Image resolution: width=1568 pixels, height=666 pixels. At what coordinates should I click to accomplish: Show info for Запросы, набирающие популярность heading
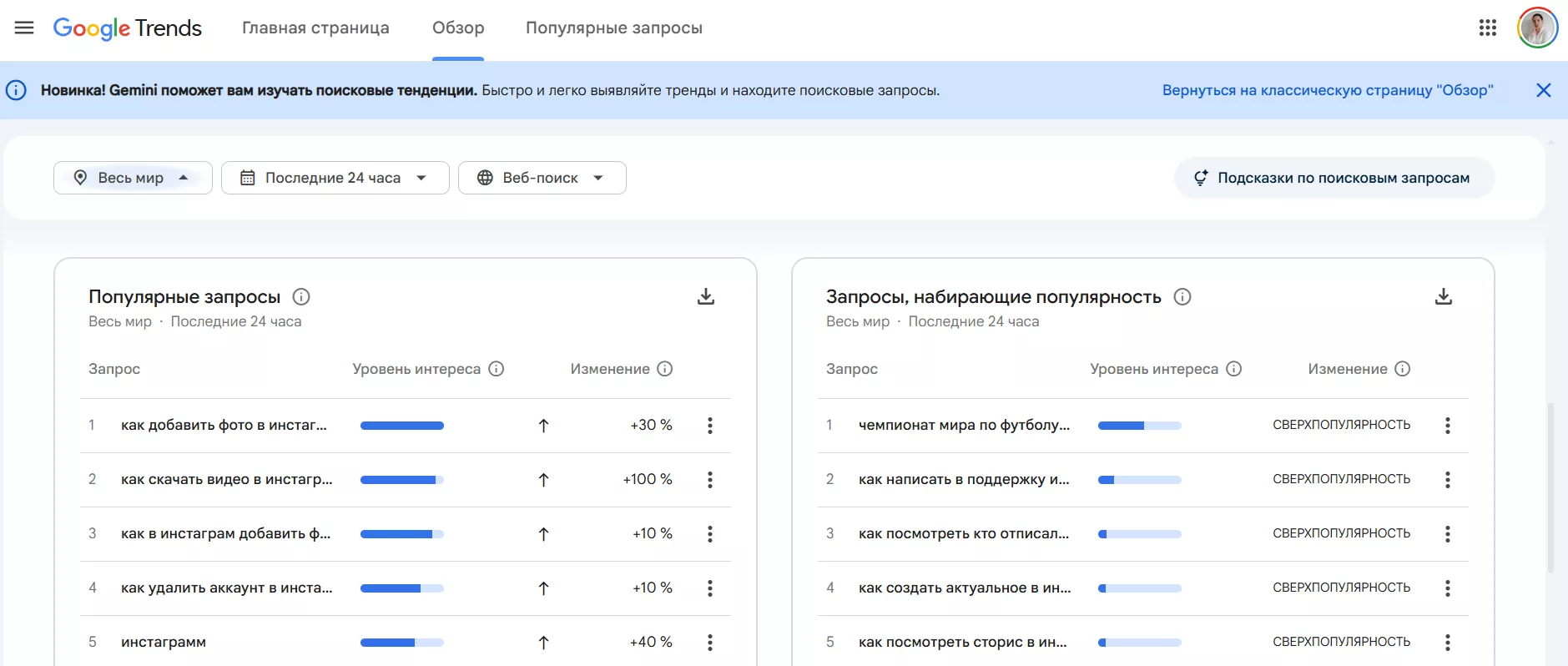pyautogui.click(x=1182, y=296)
